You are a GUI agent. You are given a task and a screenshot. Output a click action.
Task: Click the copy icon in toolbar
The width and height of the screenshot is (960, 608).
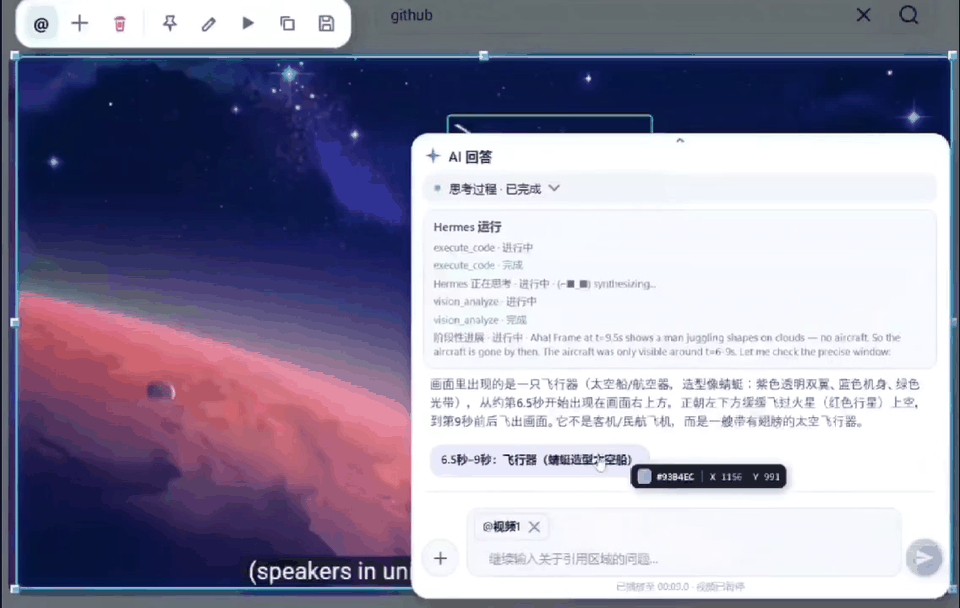click(x=287, y=24)
